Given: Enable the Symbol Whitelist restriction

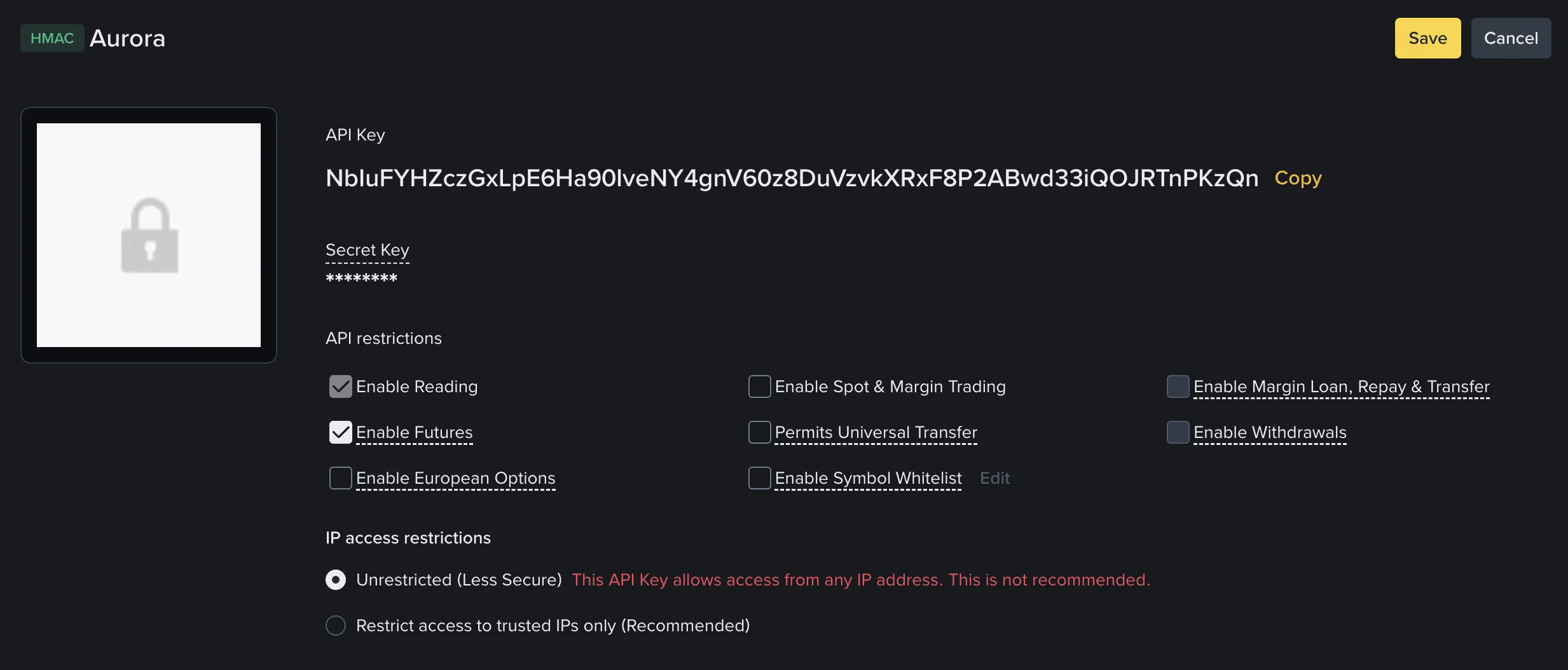Looking at the screenshot, I should (x=759, y=478).
